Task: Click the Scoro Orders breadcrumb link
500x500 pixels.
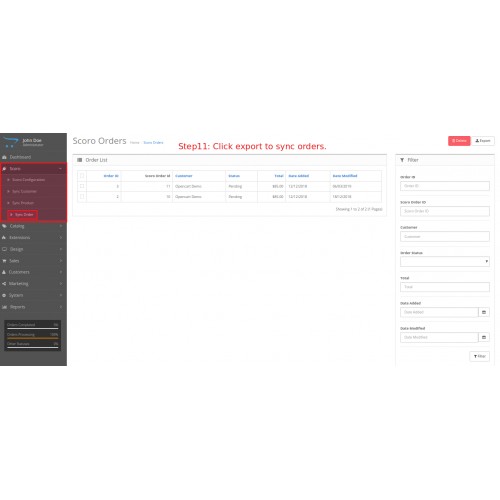Action: coord(153,143)
